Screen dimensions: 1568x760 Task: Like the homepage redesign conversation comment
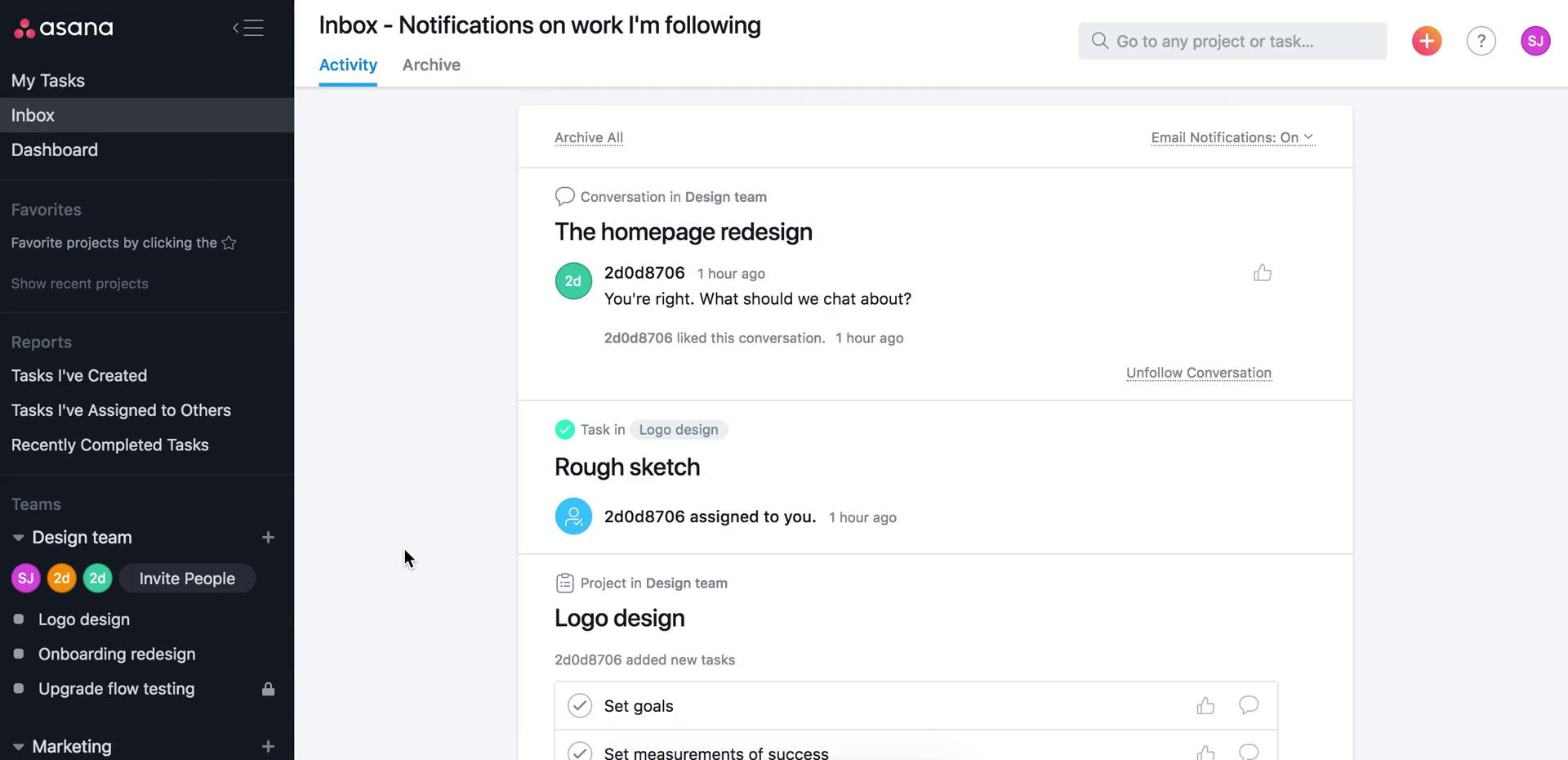click(x=1263, y=272)
